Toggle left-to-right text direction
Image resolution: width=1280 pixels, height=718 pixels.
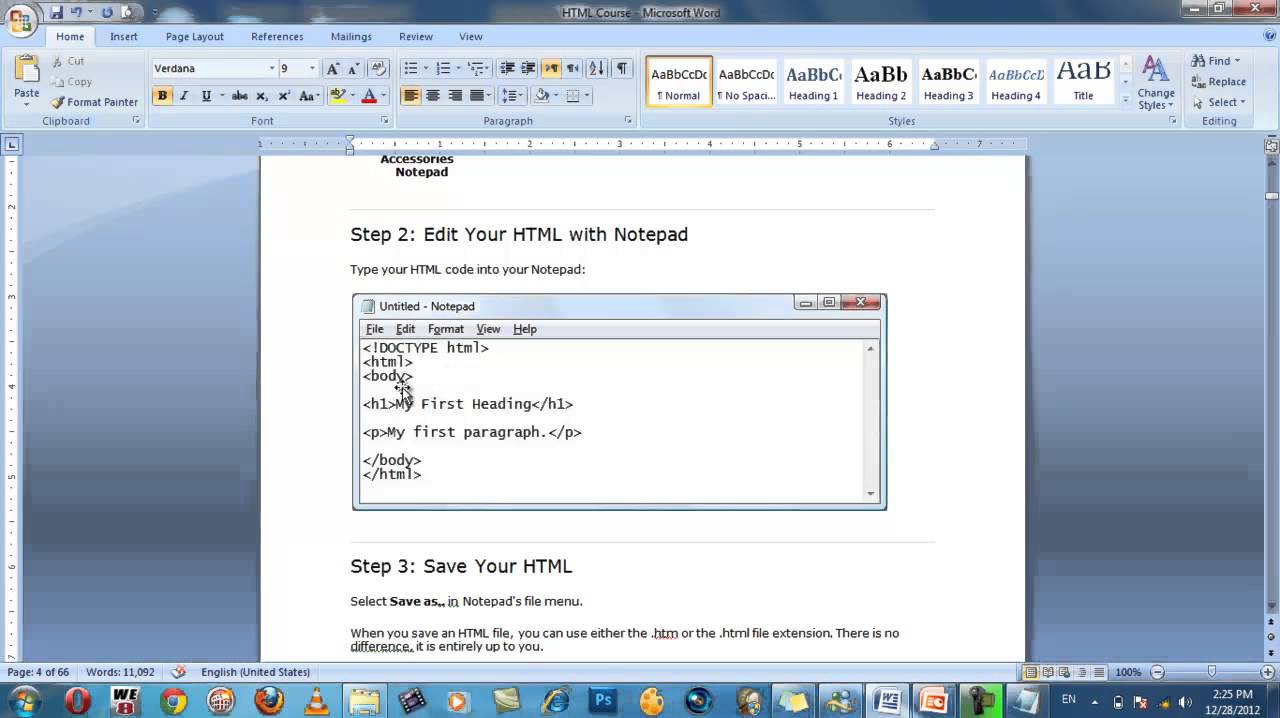coord(551,69)
